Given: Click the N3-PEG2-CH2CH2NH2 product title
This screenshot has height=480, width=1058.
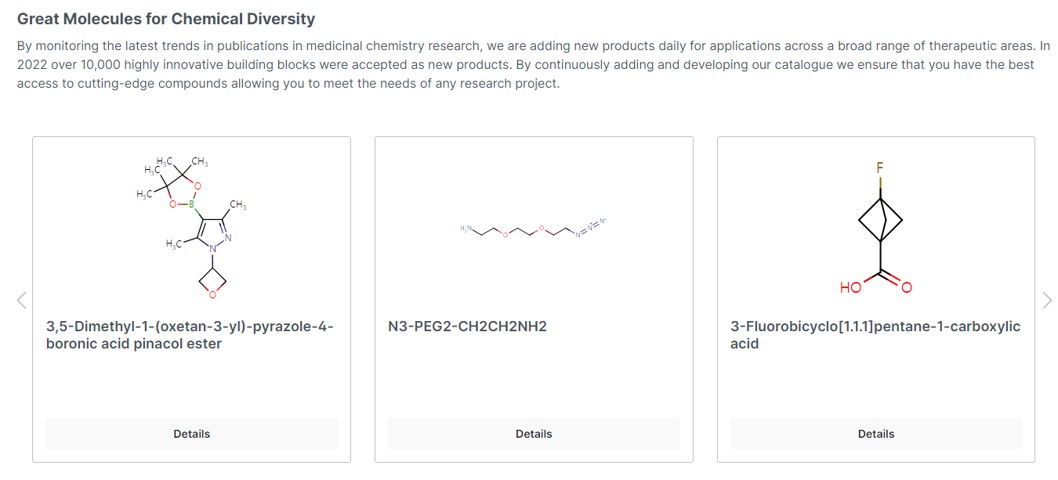Looking at the screenshot, I should 467,327.
